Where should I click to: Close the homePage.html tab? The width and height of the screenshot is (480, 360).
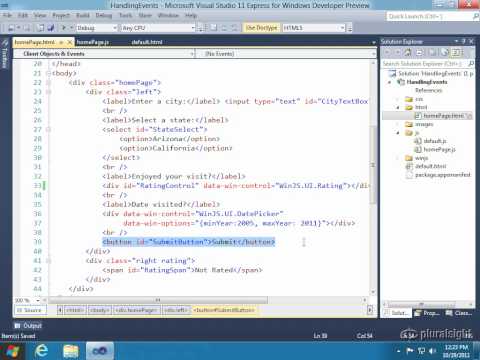click(69, 42)
